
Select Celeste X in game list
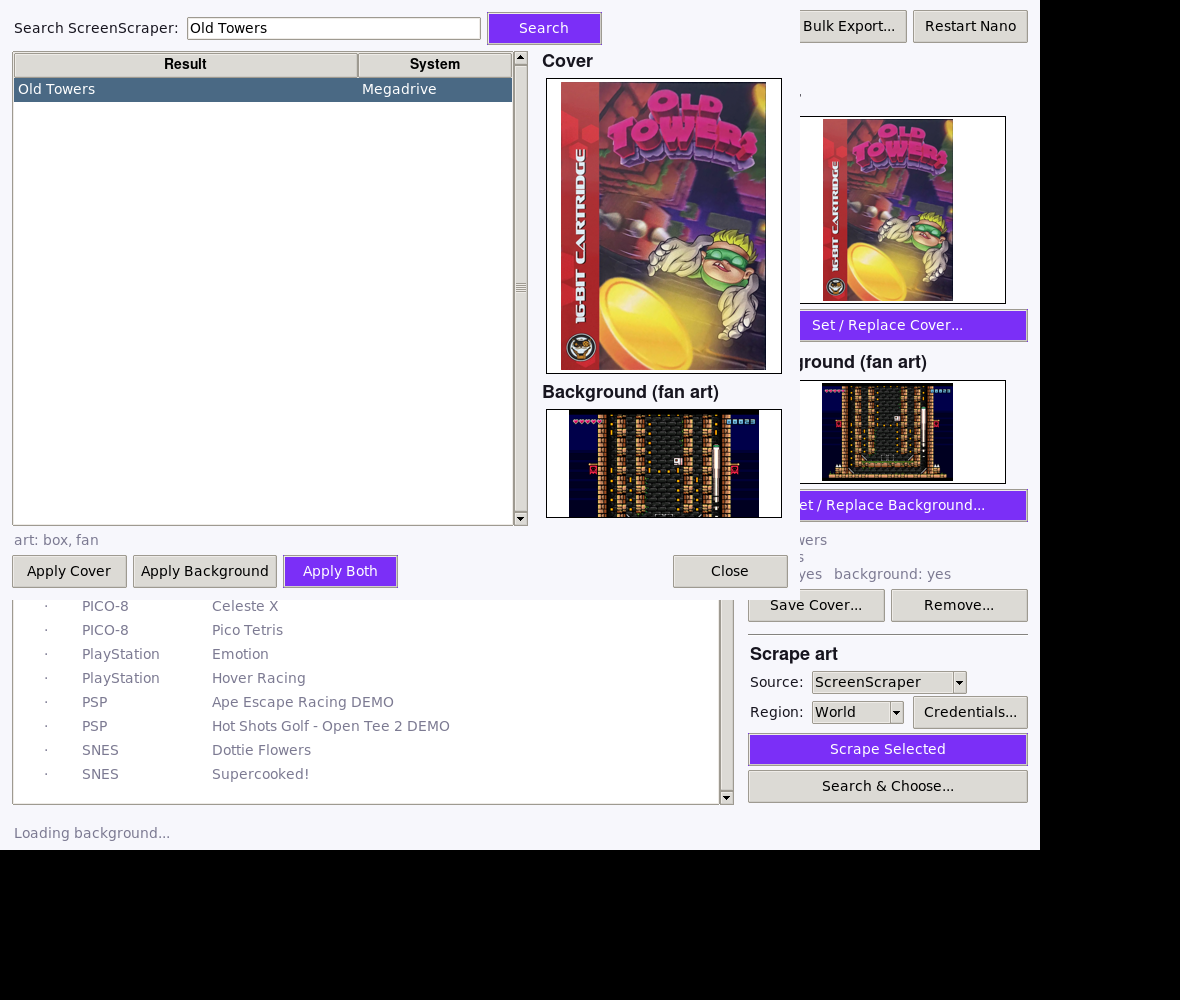366,606
